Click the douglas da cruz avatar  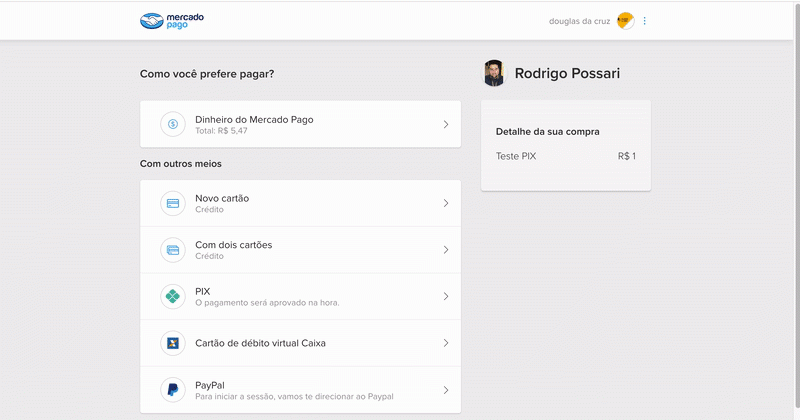626,21
